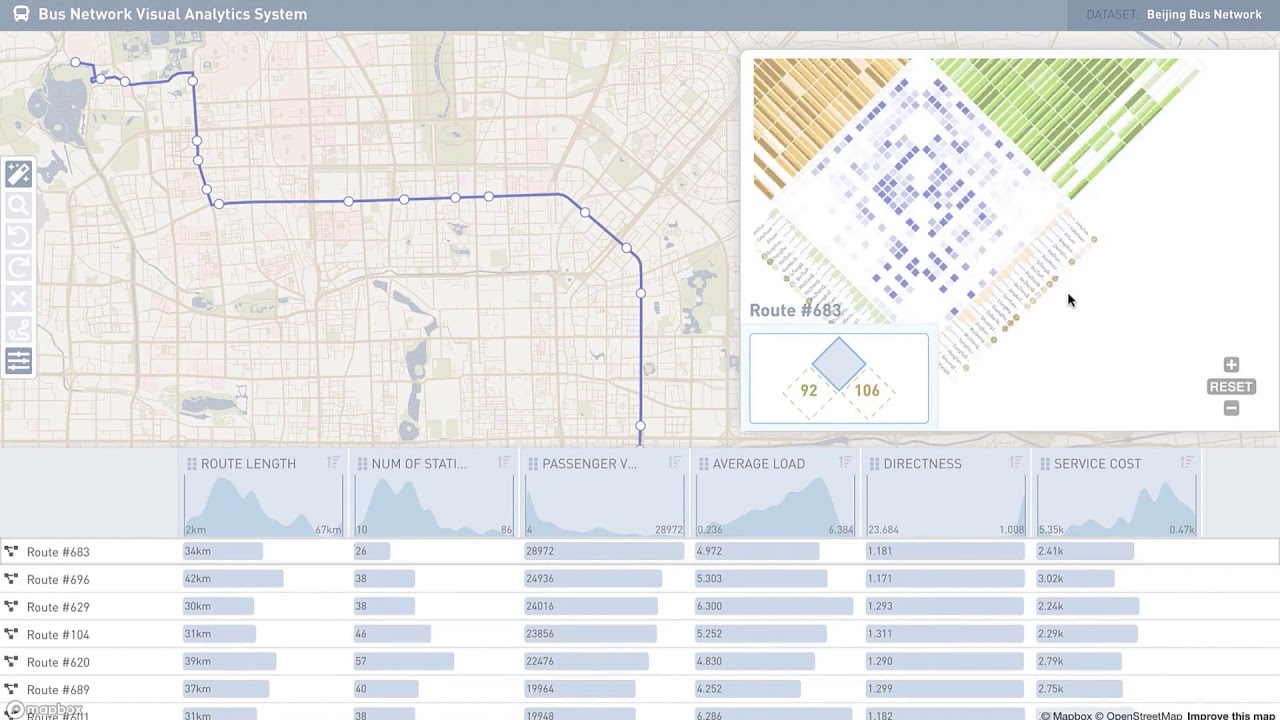The width and height of the screenshot is (1280, 720).
Task: Click the 23856 passenger volume value
Action: tap(540, 633)
